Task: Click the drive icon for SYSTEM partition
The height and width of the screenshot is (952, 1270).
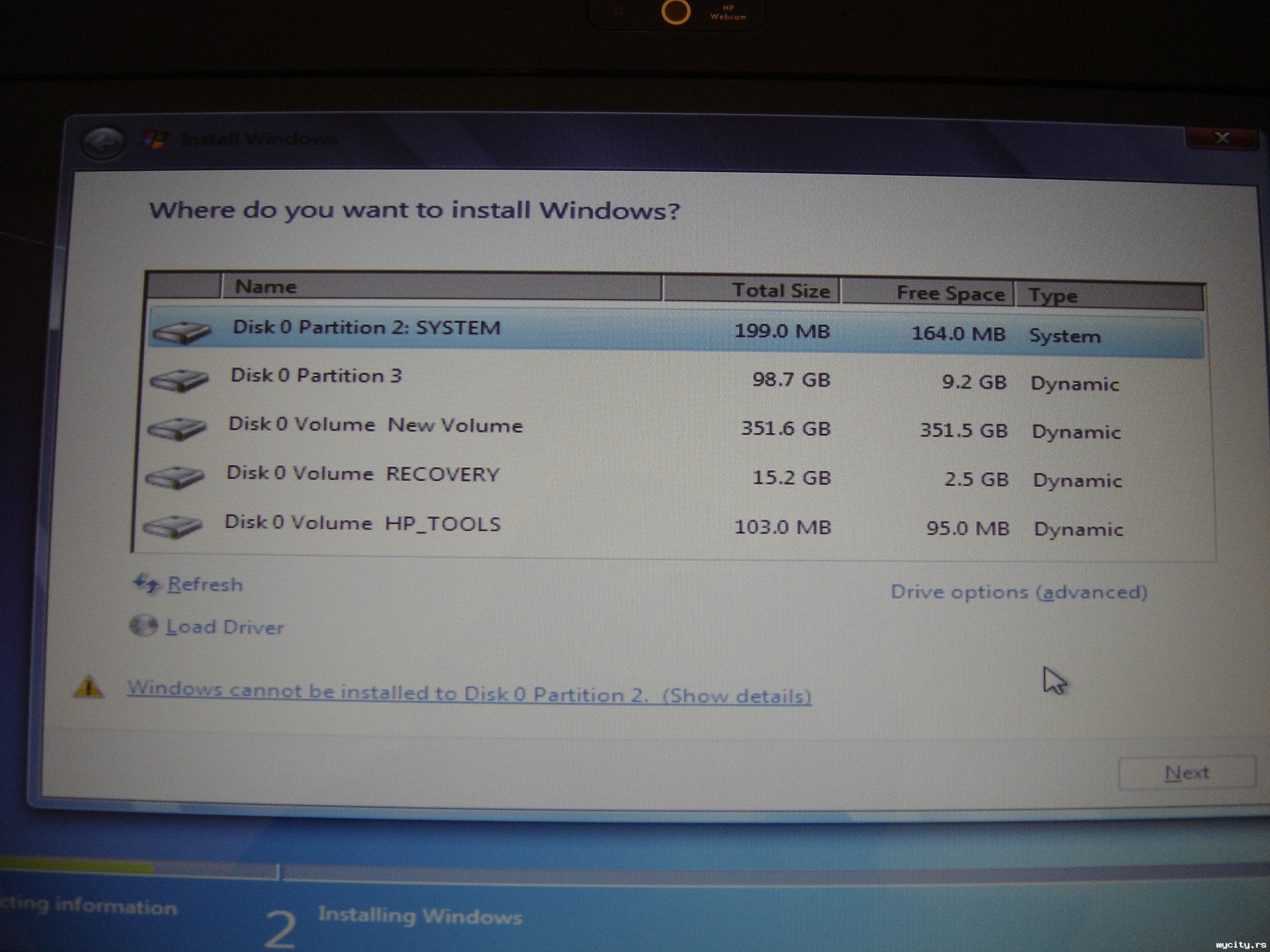Action: coord(182,332)
